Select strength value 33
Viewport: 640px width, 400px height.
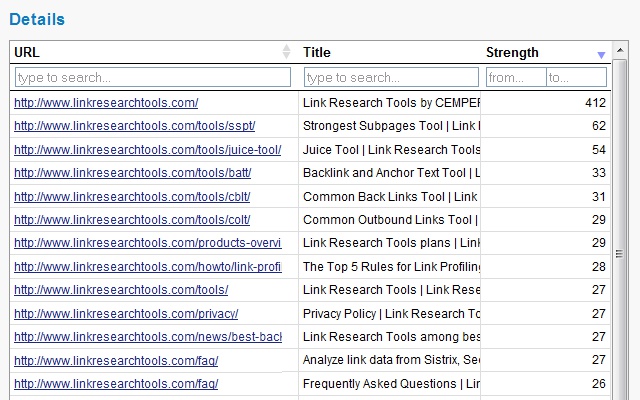pos(599,173)
